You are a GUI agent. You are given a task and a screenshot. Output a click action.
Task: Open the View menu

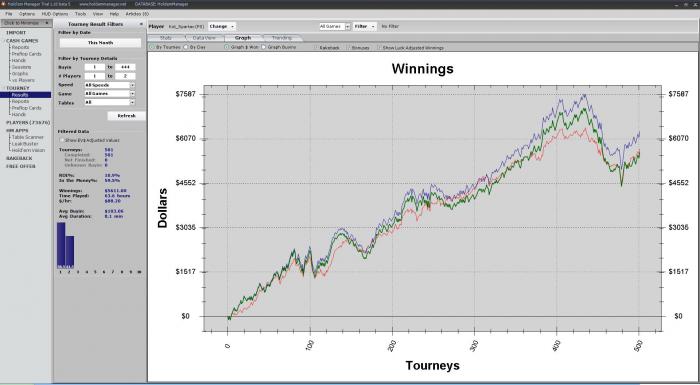click(98, 14)
